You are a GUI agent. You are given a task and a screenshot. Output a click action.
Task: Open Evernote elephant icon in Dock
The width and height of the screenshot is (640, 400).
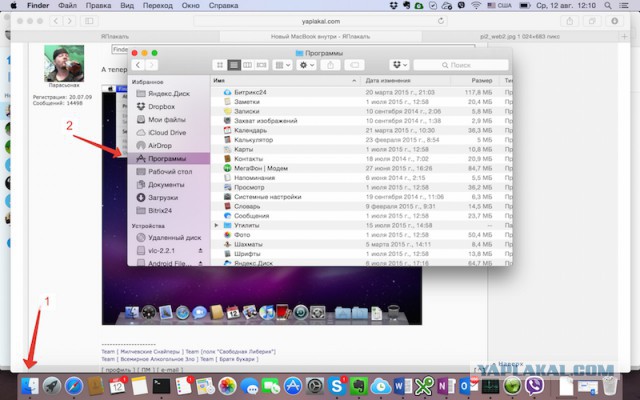(x=359, y=386)
